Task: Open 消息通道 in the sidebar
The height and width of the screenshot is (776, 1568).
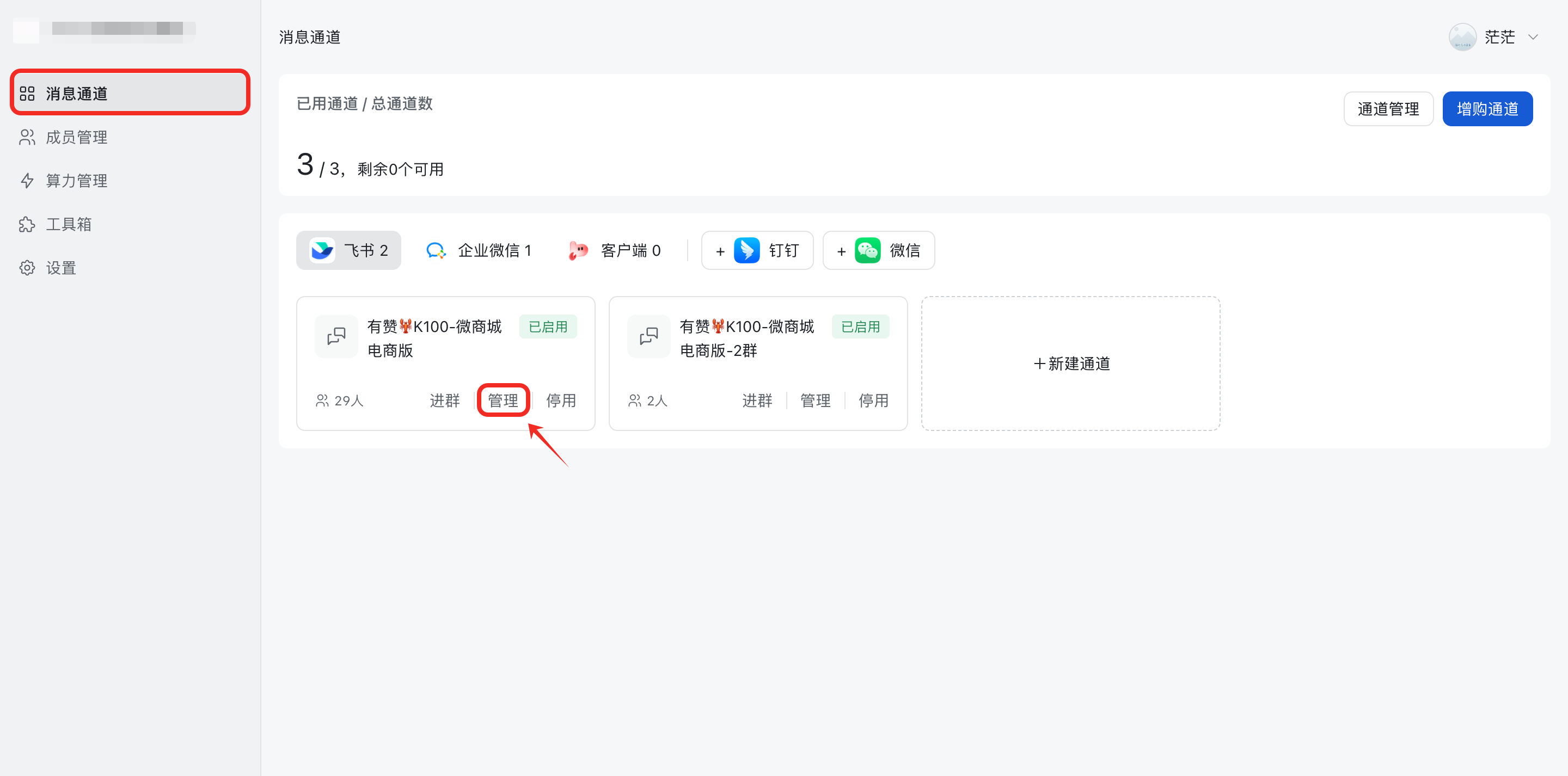Action: [x=130, y=93]
